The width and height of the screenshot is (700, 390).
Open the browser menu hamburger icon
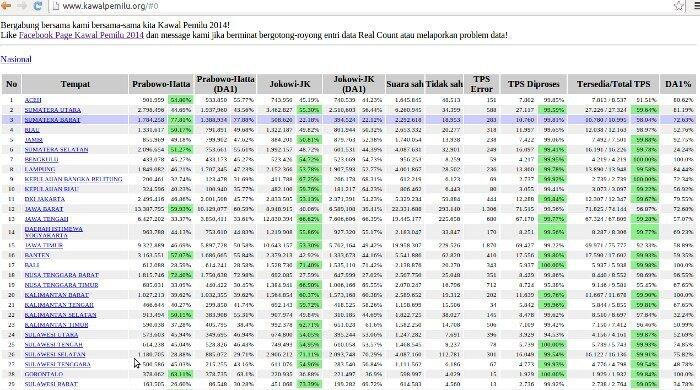[x=696, y=6]
